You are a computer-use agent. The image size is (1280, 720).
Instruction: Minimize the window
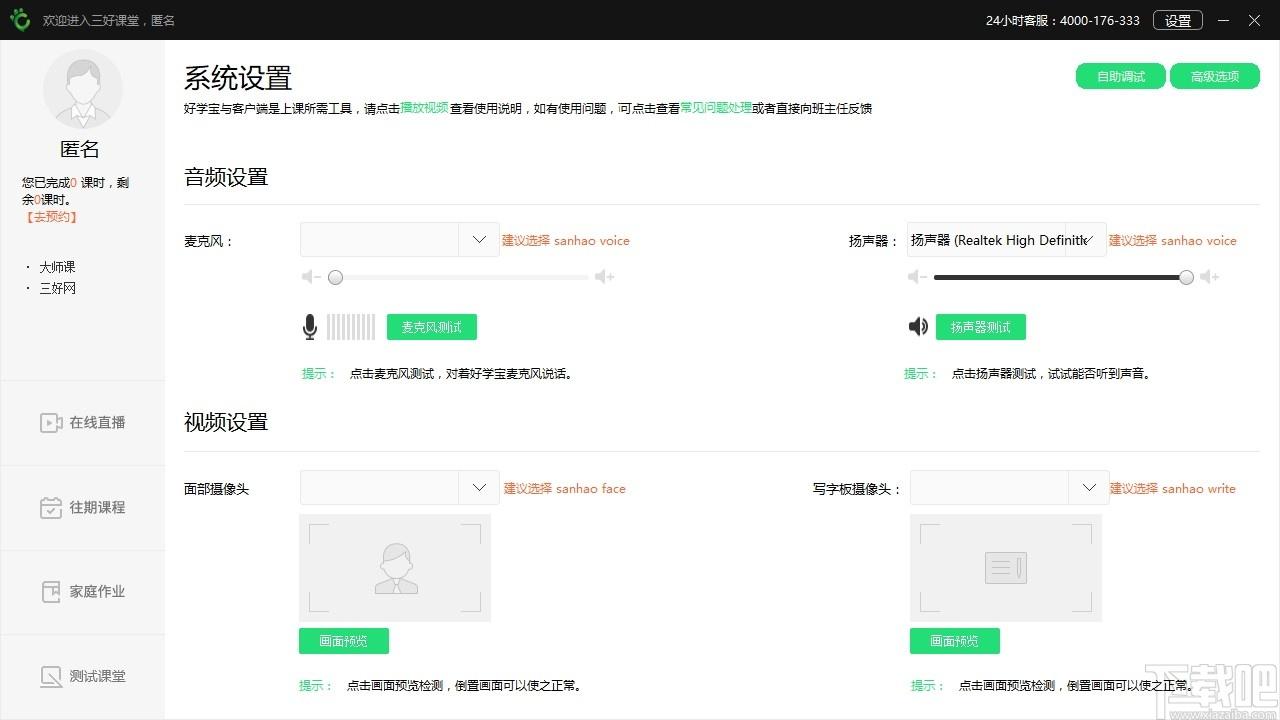pyautogui.click(x=1225, y=20)
